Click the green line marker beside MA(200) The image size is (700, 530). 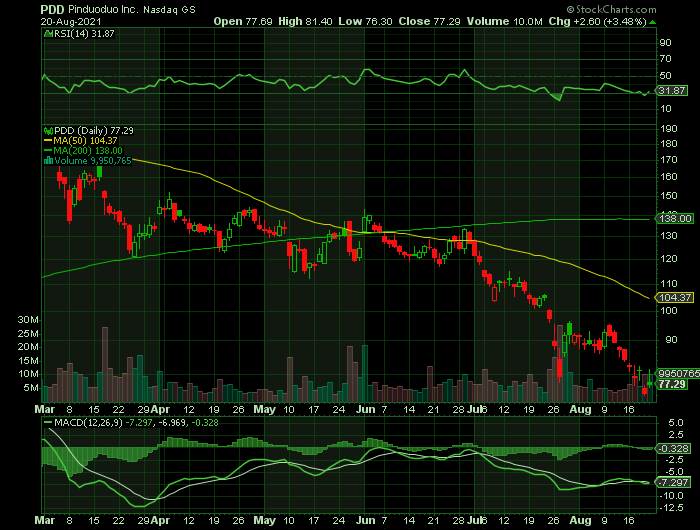48,151
